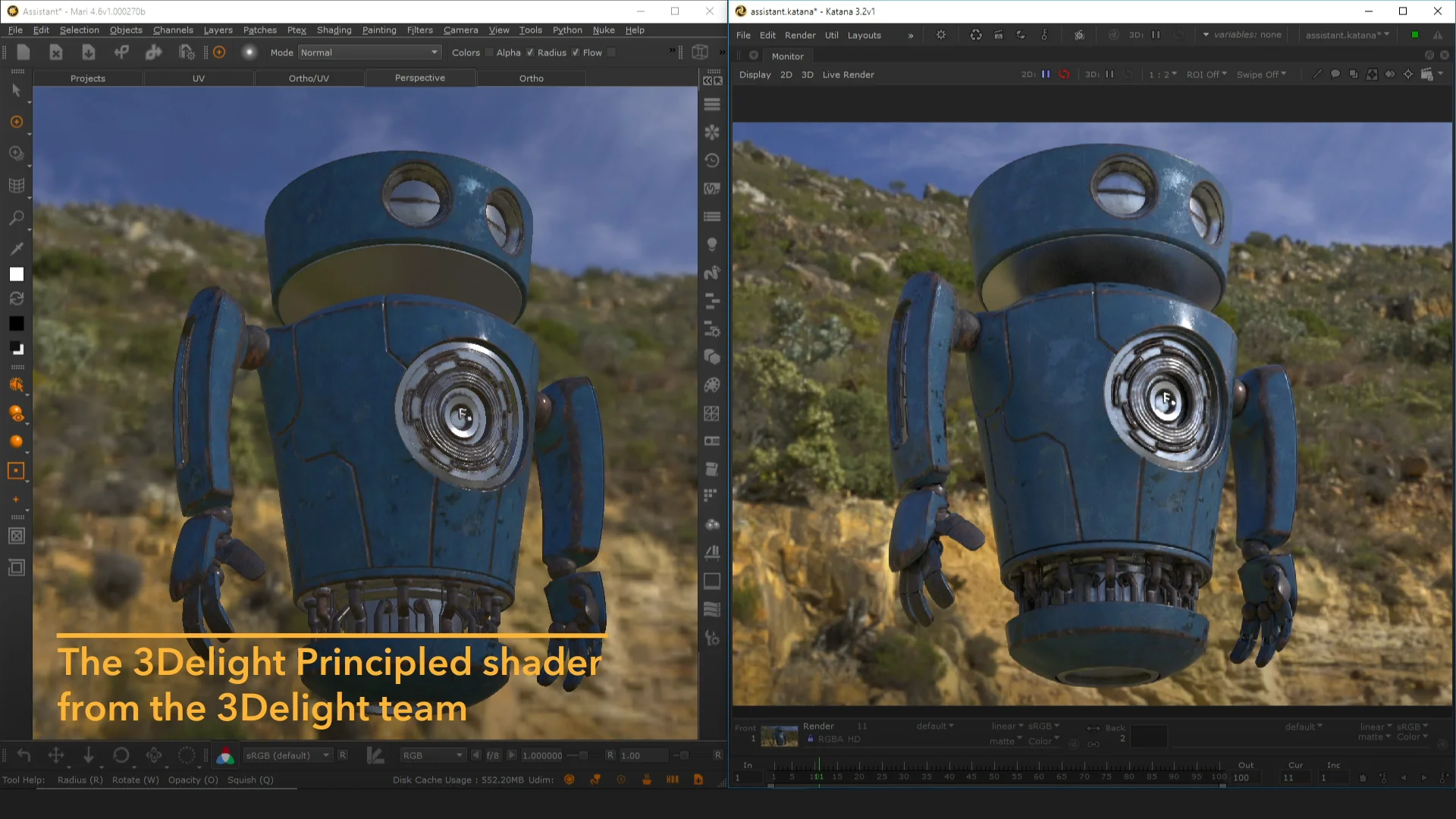Click the Save project icon in Mari toolbar
This screenshot has height=819, width=1456.
click(89, 52)
